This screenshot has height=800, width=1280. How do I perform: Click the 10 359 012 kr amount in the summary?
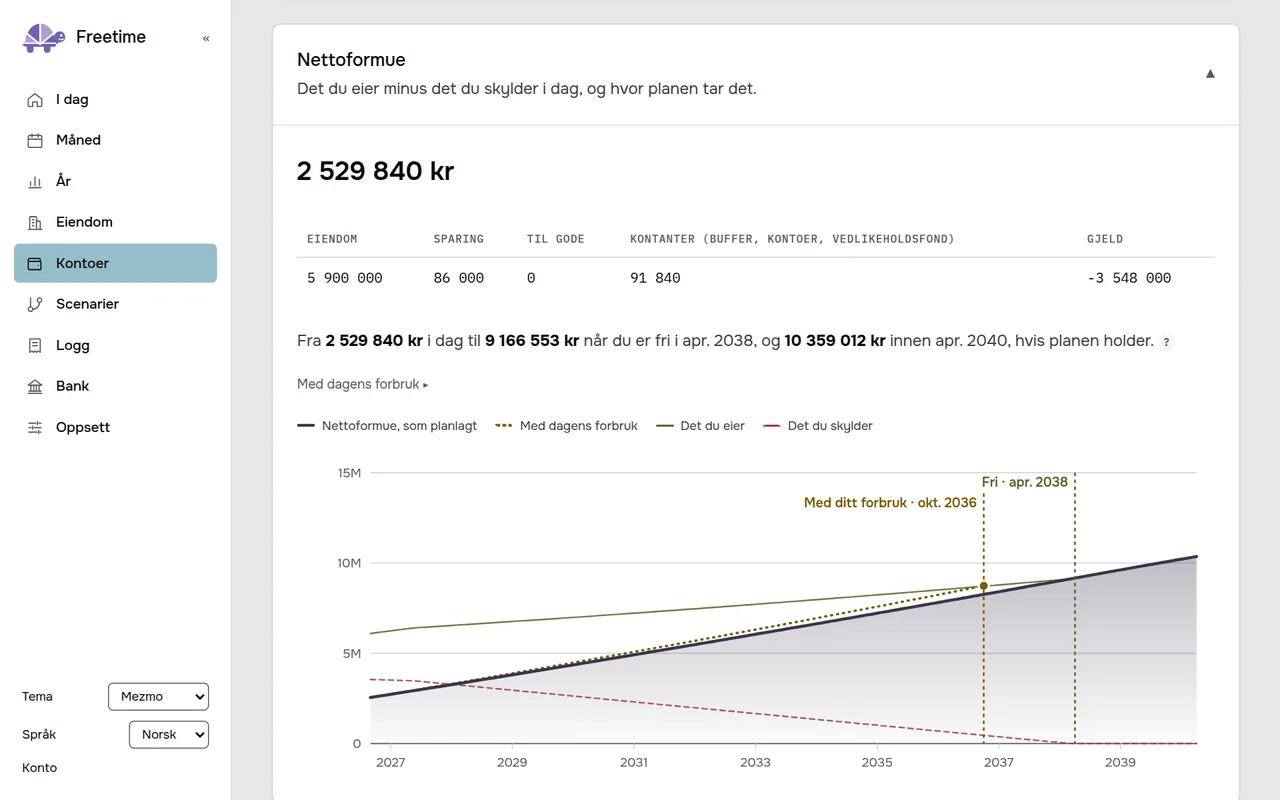[x=835, y=341]
